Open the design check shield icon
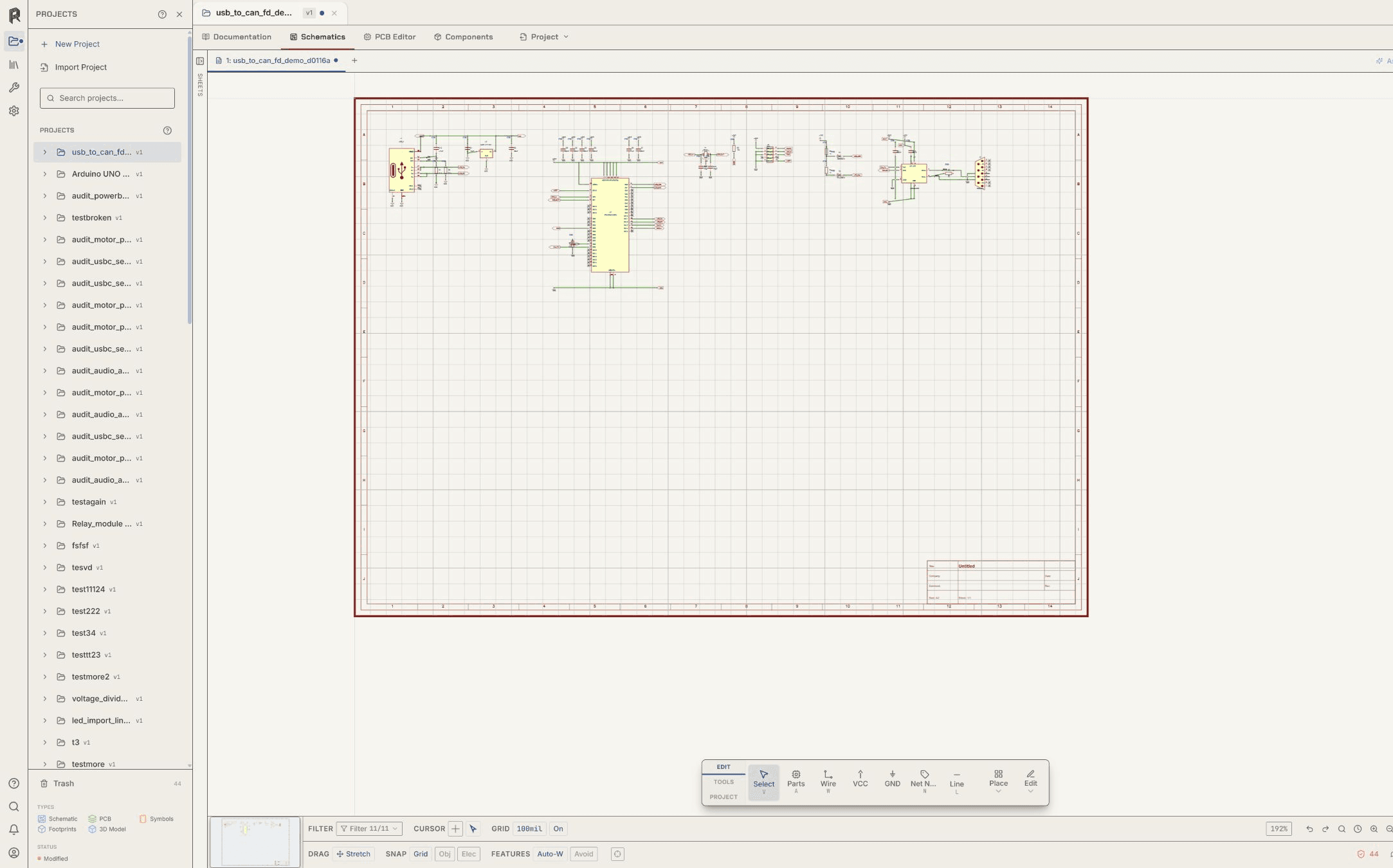 coord(1361,854)
